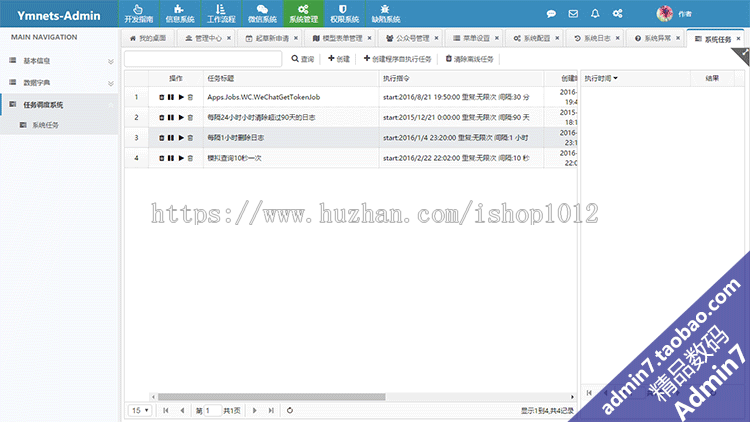Close the 系统任务 tab

pos(739,39)
